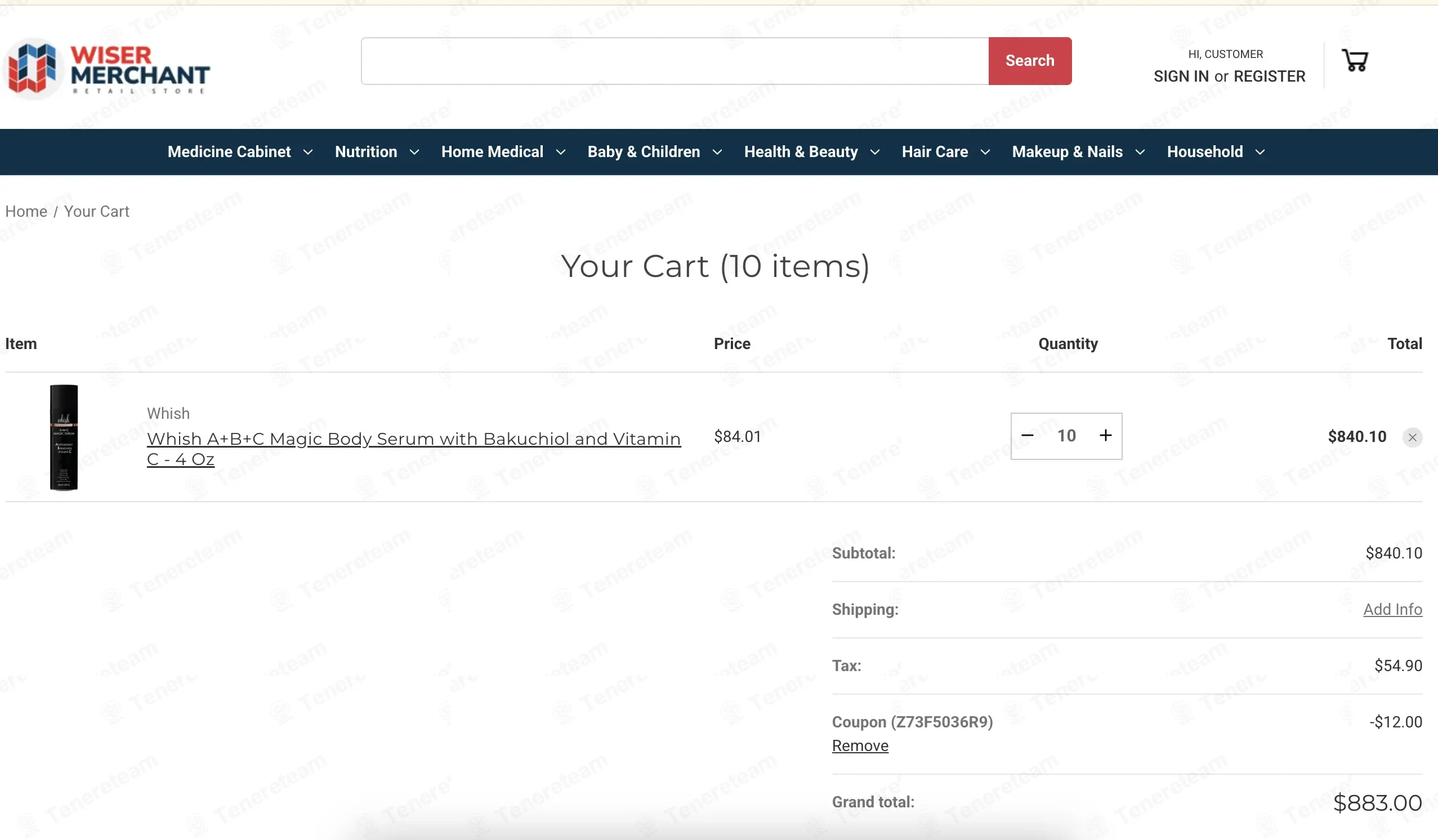
Task: Open the shopping cart icon
Action: (x=1355, y=60)
